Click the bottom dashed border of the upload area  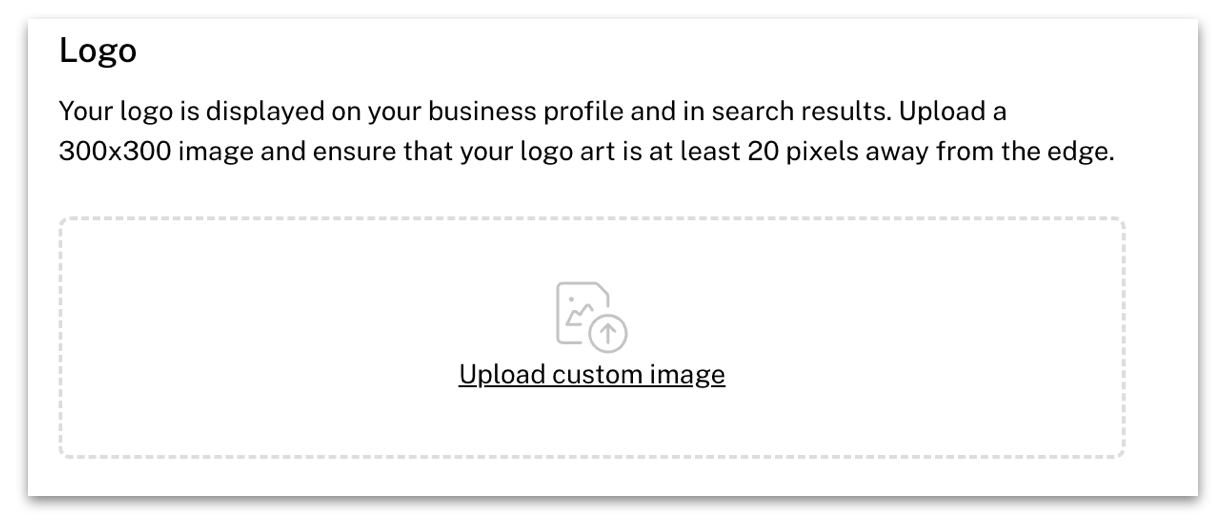point(592,457)
